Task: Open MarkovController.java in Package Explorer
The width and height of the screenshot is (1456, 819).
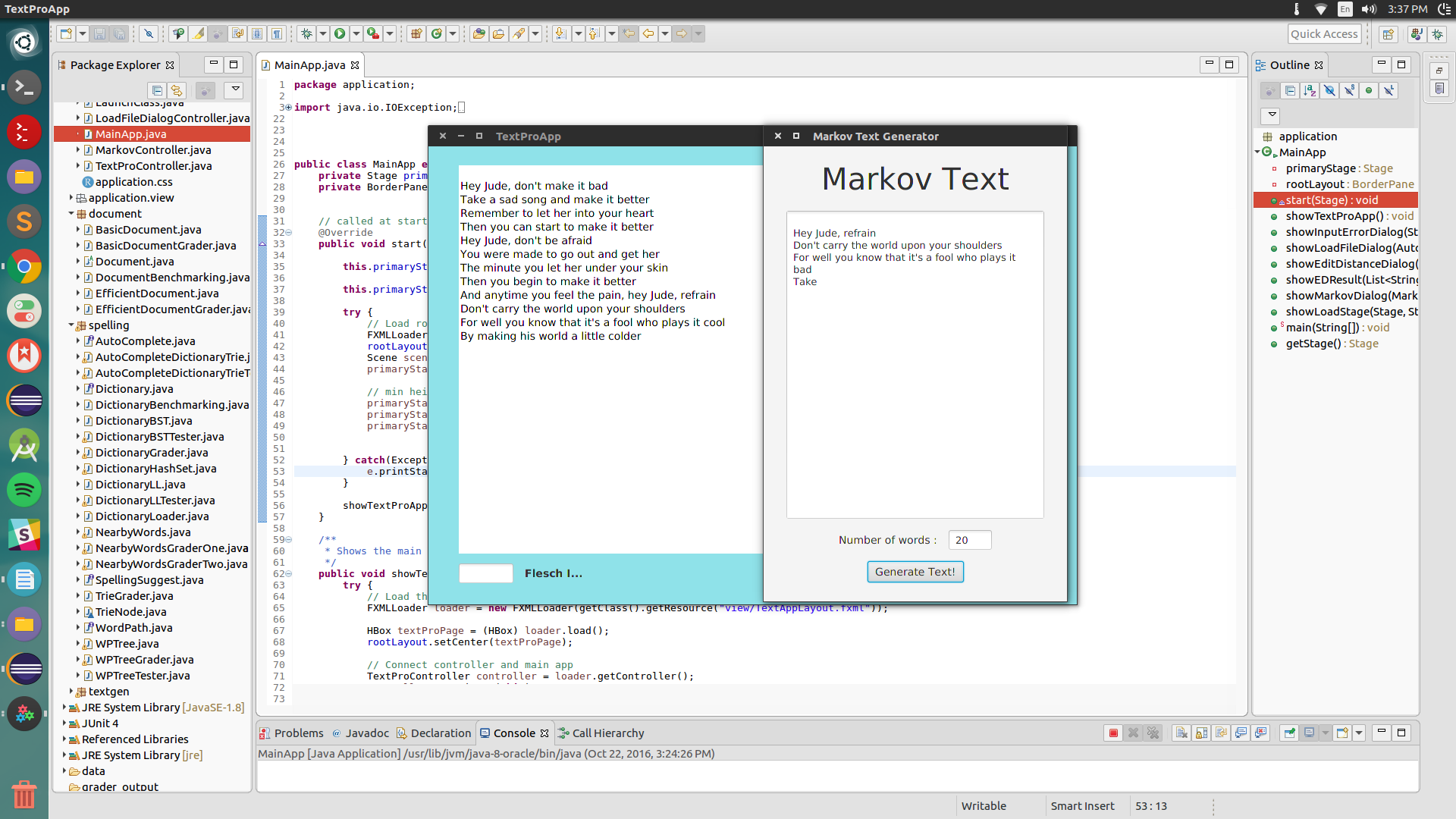Action: coord(153,149)
